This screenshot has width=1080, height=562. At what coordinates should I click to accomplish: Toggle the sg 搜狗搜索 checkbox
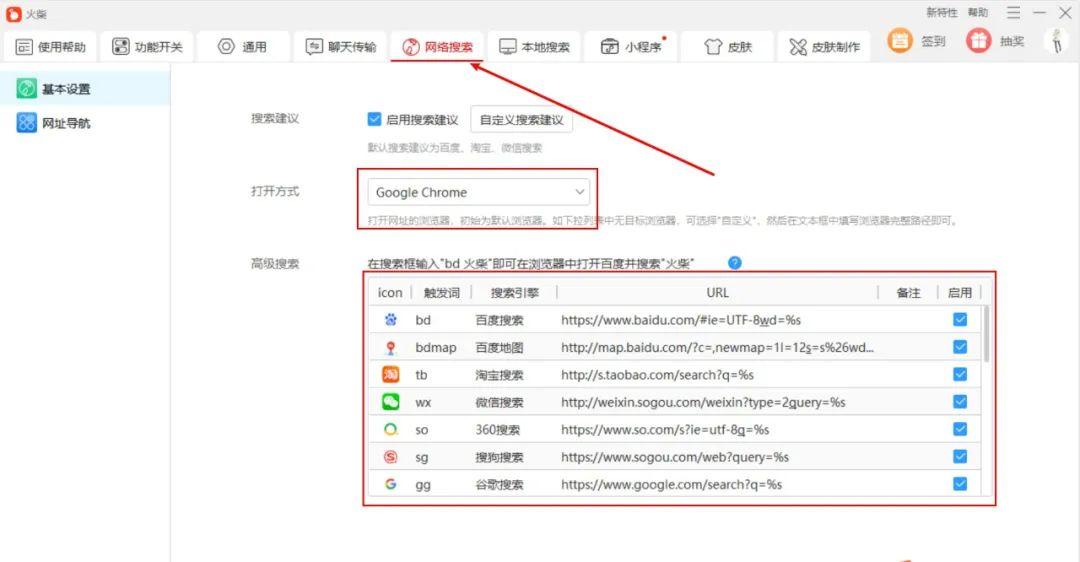959,457
